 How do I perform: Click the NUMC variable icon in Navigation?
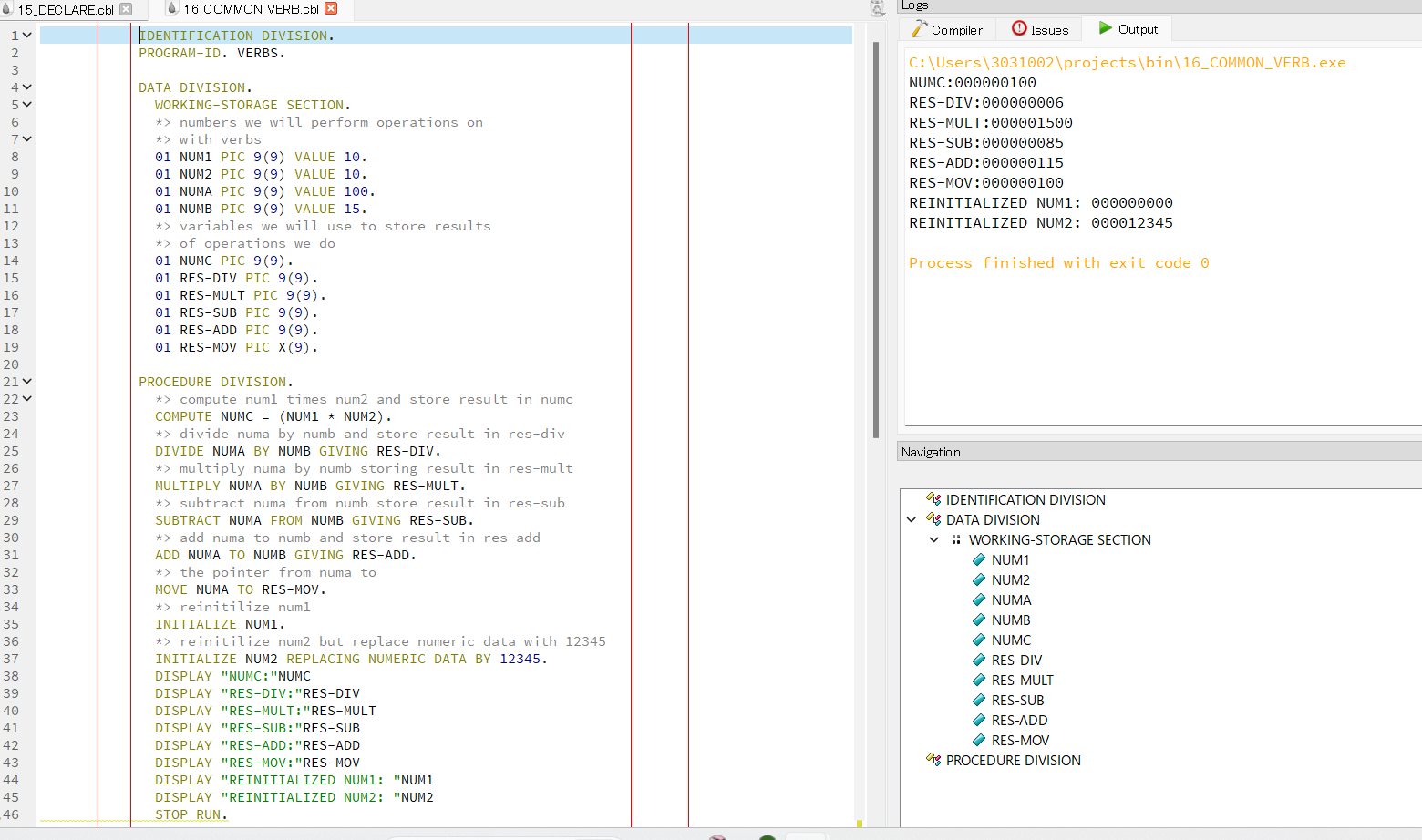pyautogui.click(x=979, y=640)
